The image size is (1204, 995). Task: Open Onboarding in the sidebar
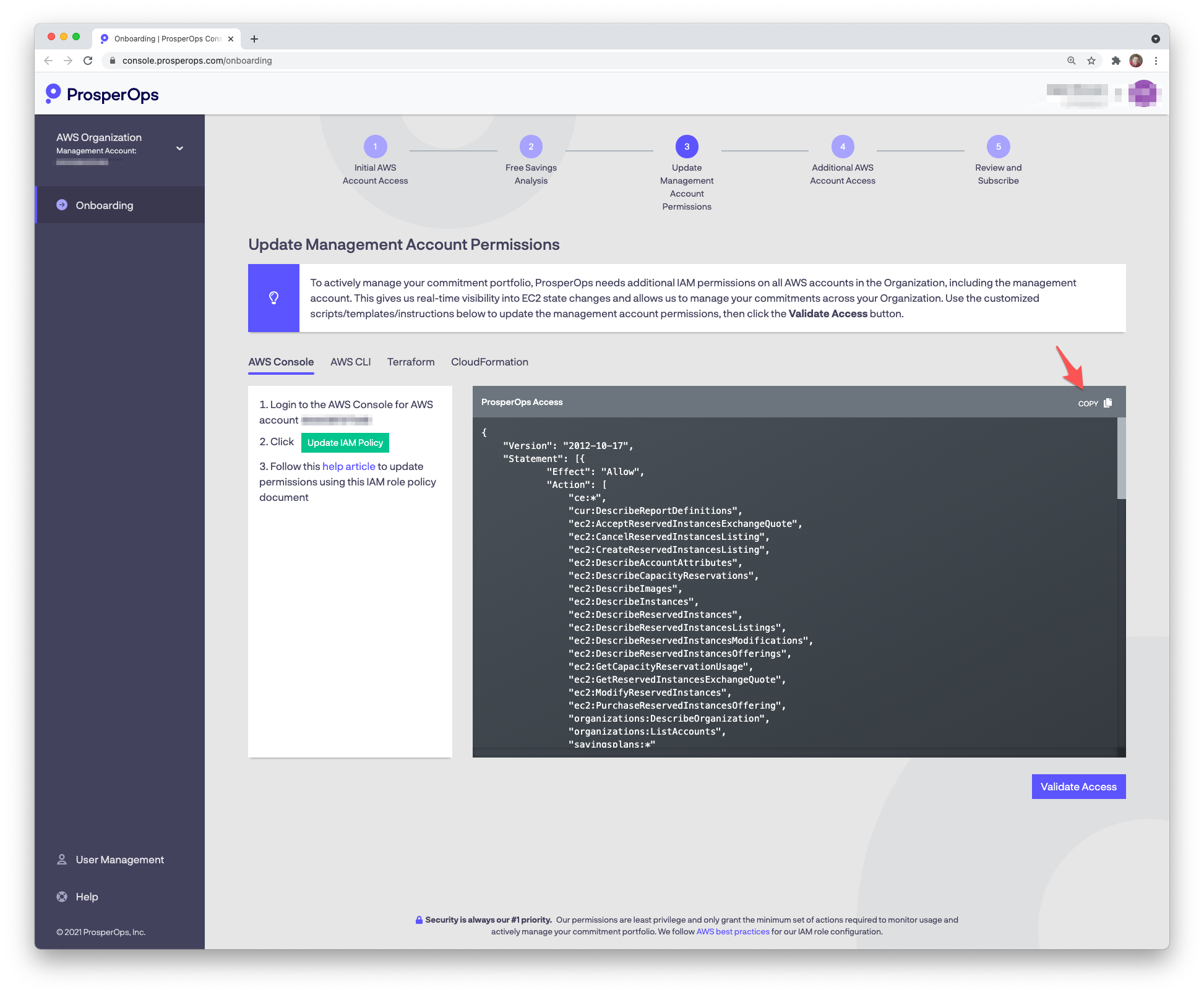(x=119, y=205)
